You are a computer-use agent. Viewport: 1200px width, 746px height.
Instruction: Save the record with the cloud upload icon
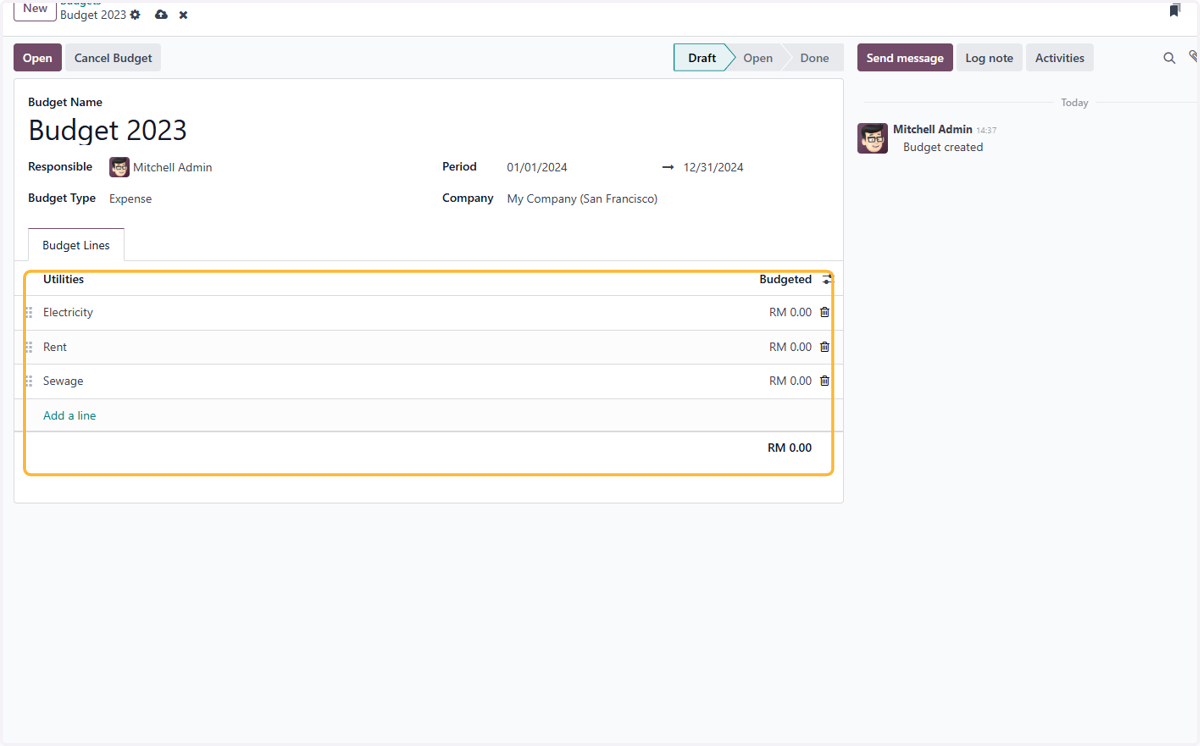click(161, 15)
